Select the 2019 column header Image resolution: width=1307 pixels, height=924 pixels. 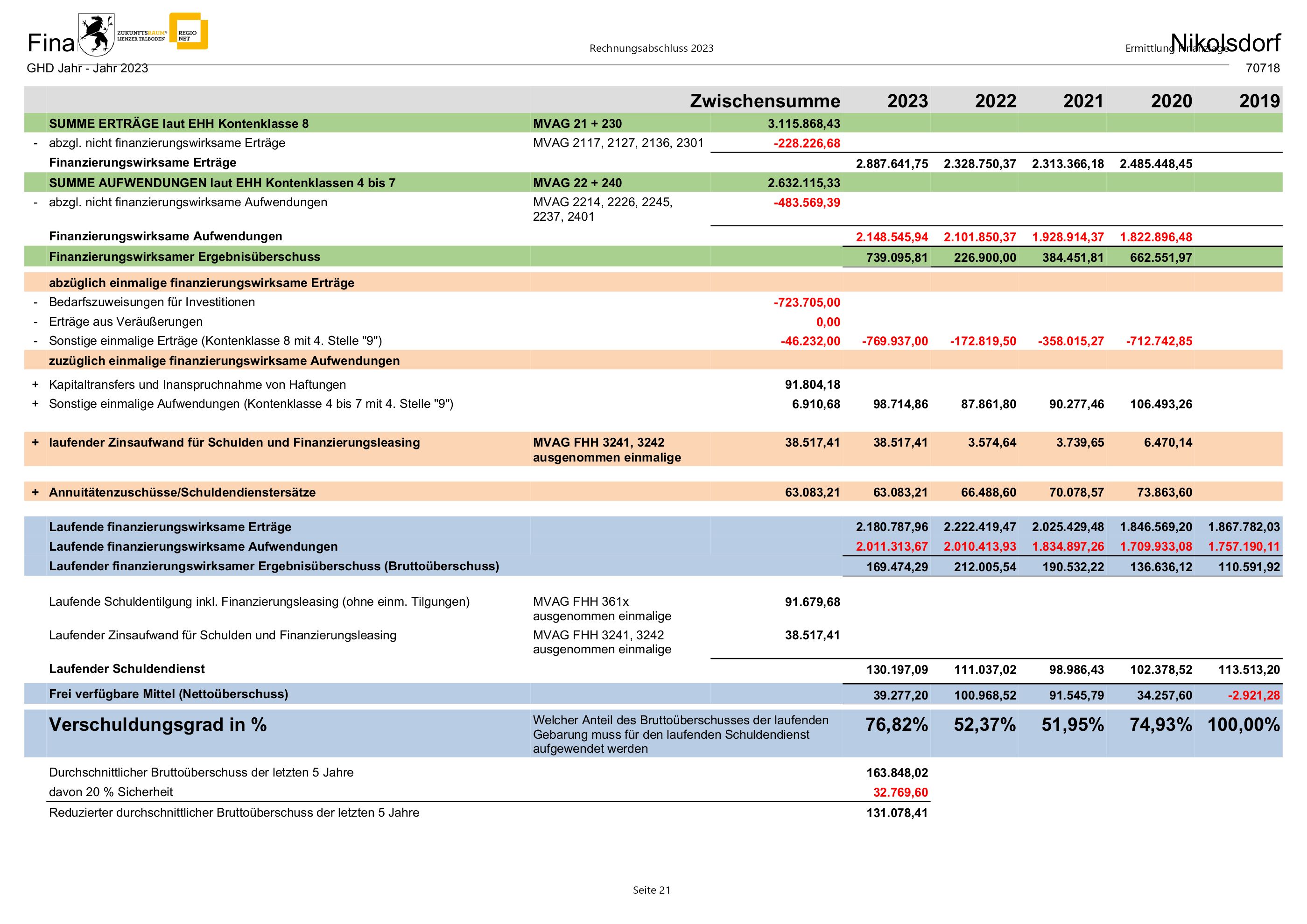tap(1258, 101)
